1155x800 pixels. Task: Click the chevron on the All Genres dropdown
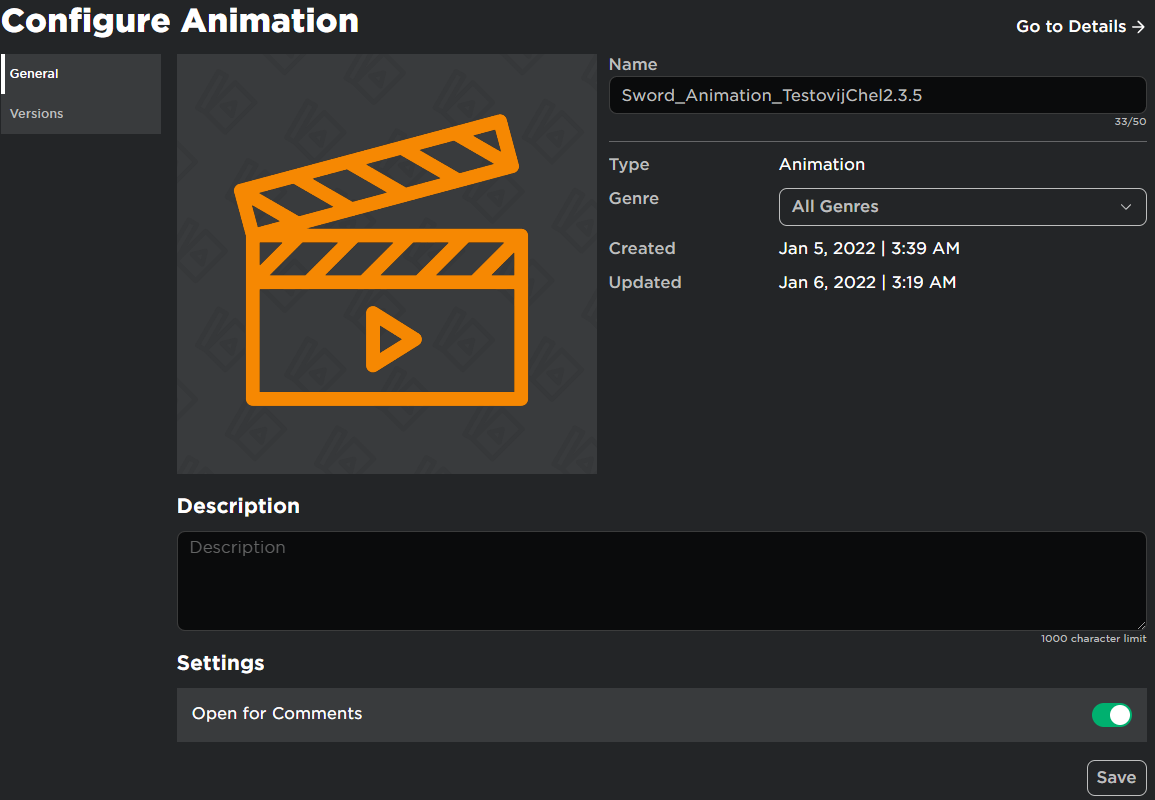pyautogui.click(x=1128, y=207)
